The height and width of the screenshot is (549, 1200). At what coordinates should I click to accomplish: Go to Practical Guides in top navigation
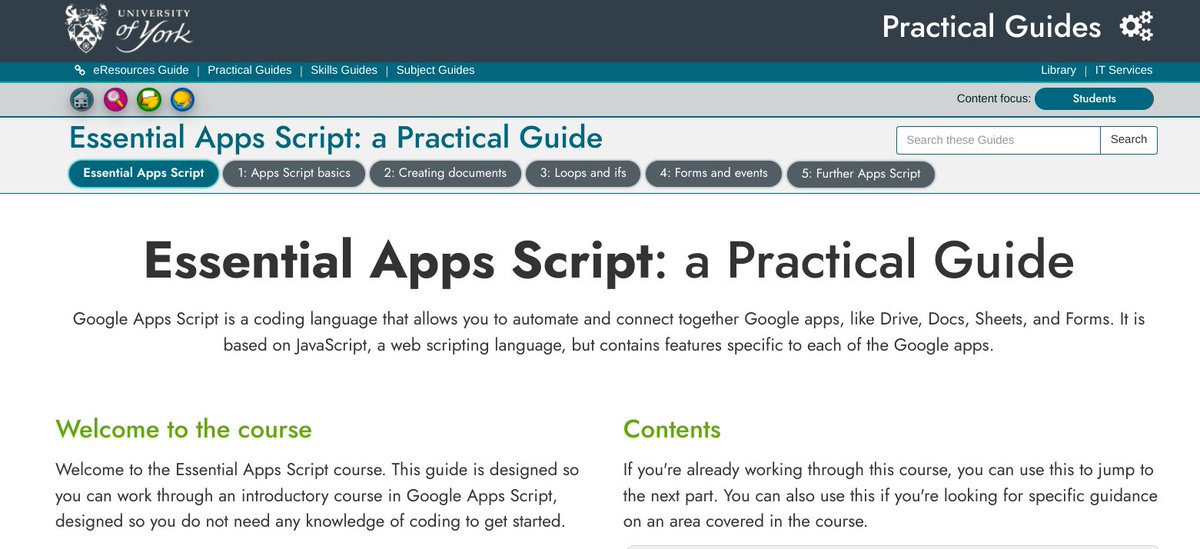250,70
